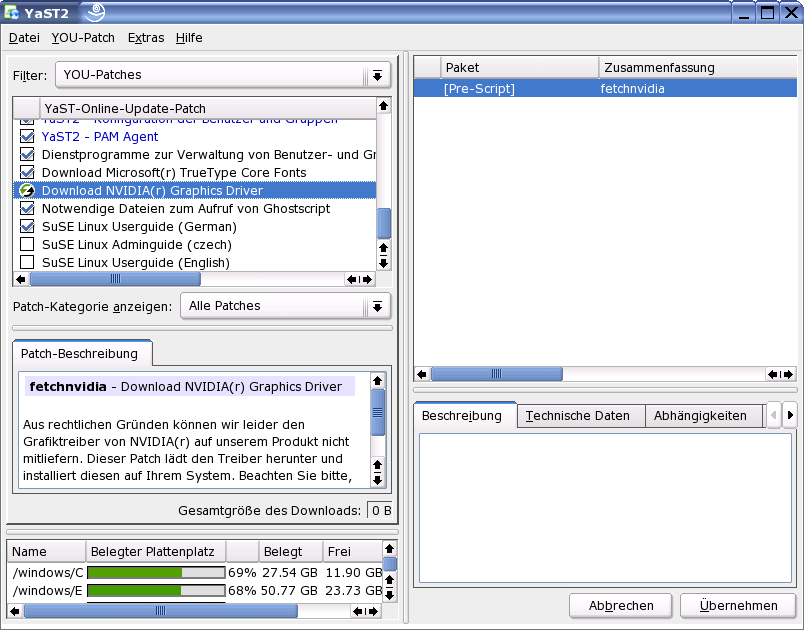Click right tab-scroll arrow next to Abhängigkeiten
The width and height of the screenshot is (804, 630).
[790, 415]
